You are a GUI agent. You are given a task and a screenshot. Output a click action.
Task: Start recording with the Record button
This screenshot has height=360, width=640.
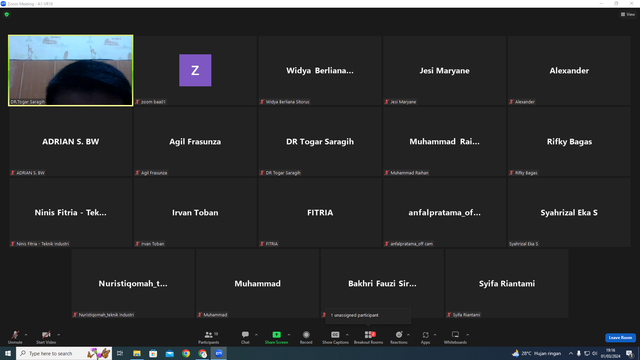point(306,337)
